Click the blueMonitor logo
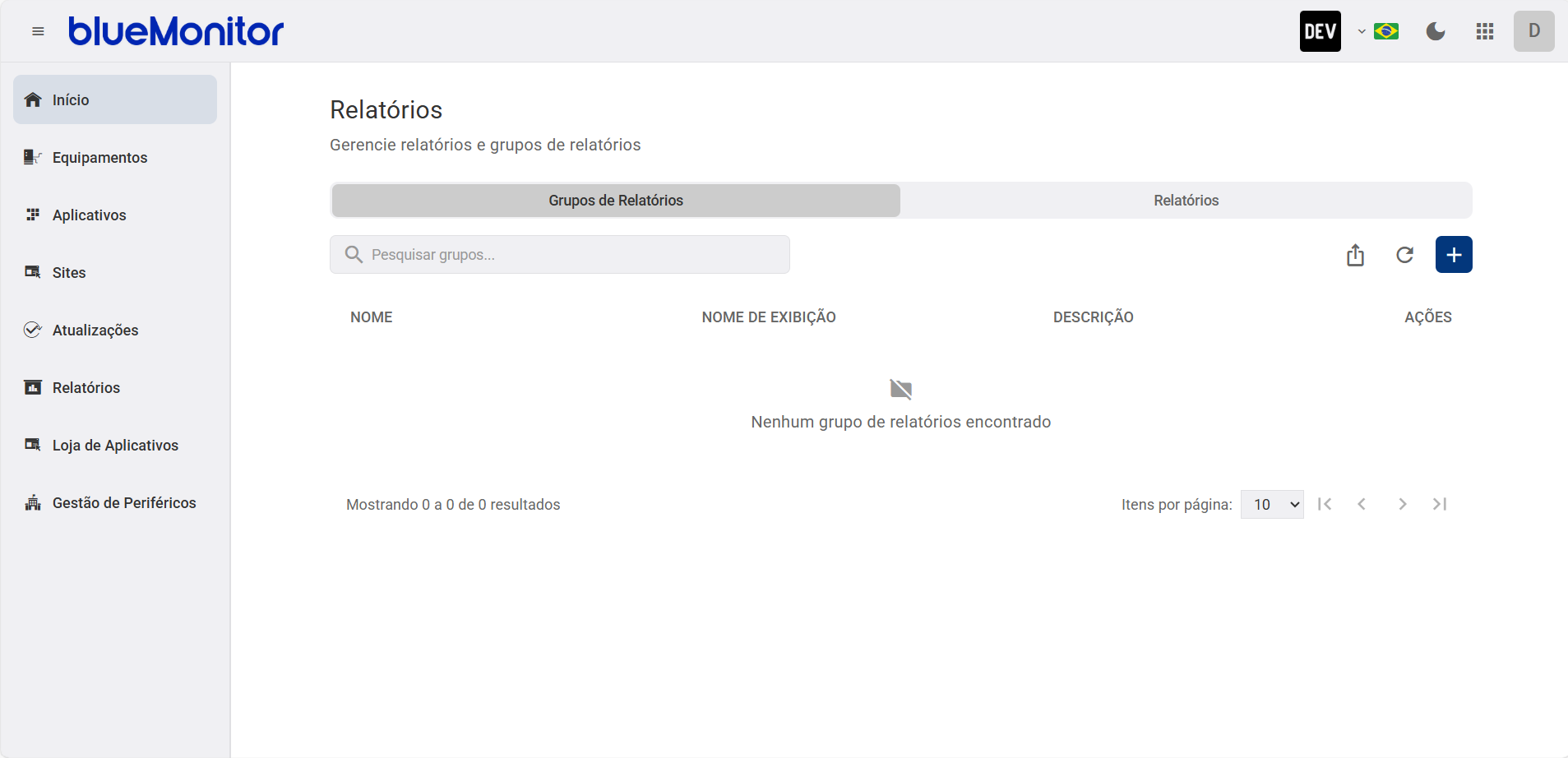The height and width of the screenshot is (758, 1568). pyautogui.click(x=176, y=31)
